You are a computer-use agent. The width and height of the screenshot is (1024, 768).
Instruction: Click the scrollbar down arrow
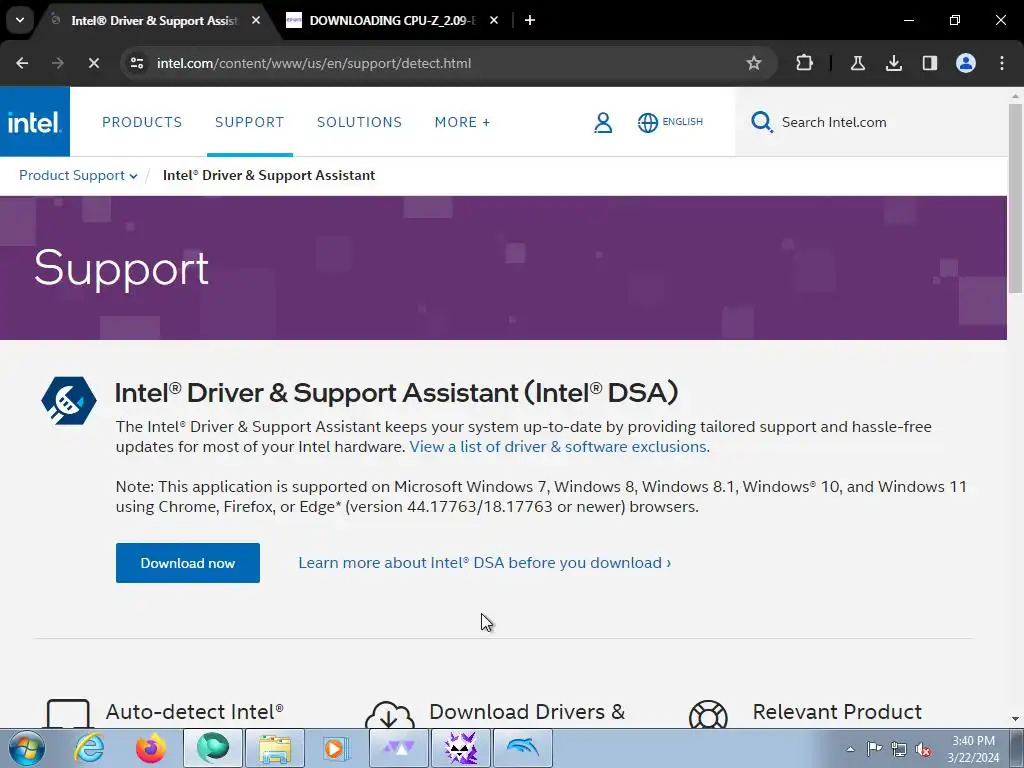tap(1016, 719)
